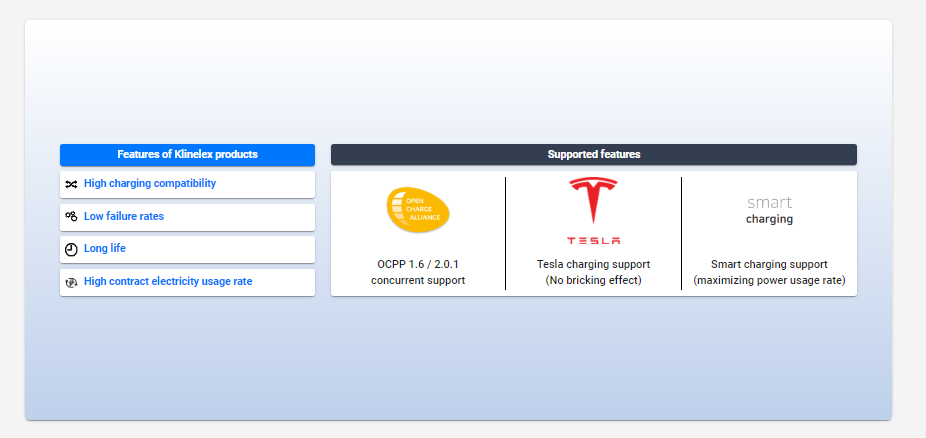Click the OCPP 1.6 / 2.0.1 text
Viewport: 926px width, 438px height.
tap(418, 265)
